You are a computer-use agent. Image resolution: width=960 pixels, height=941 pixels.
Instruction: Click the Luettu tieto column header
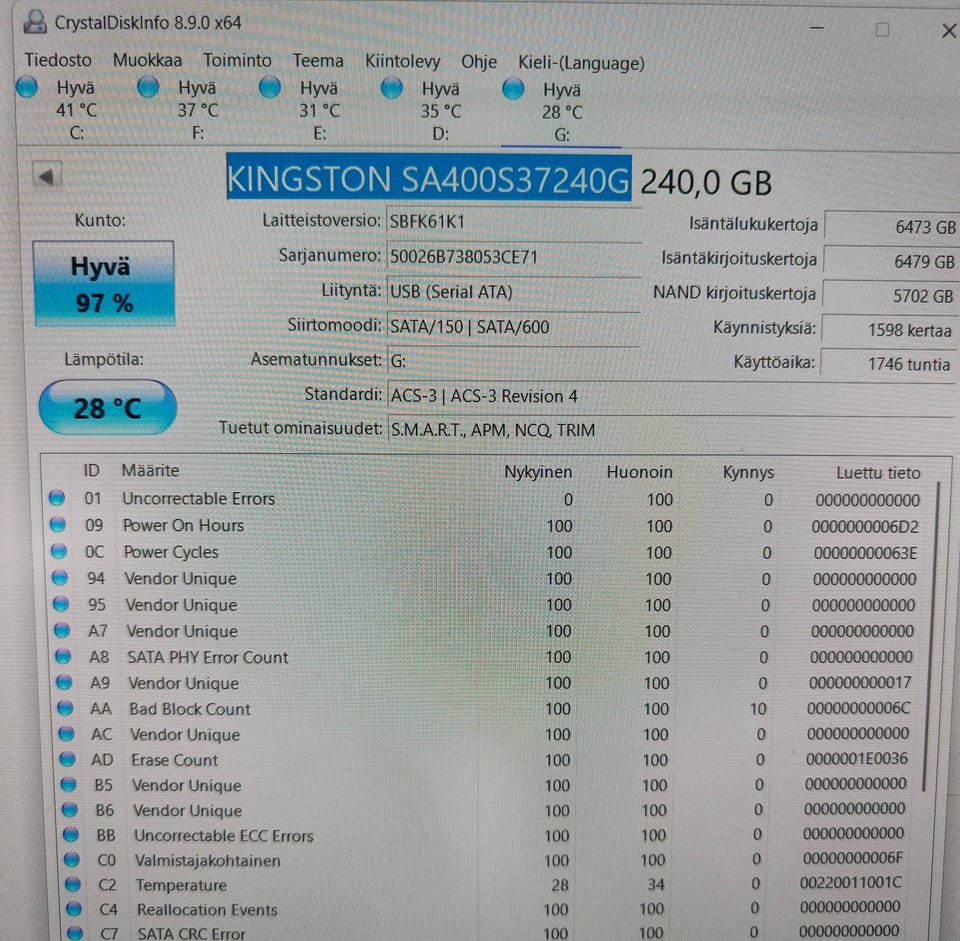[877, 473]
